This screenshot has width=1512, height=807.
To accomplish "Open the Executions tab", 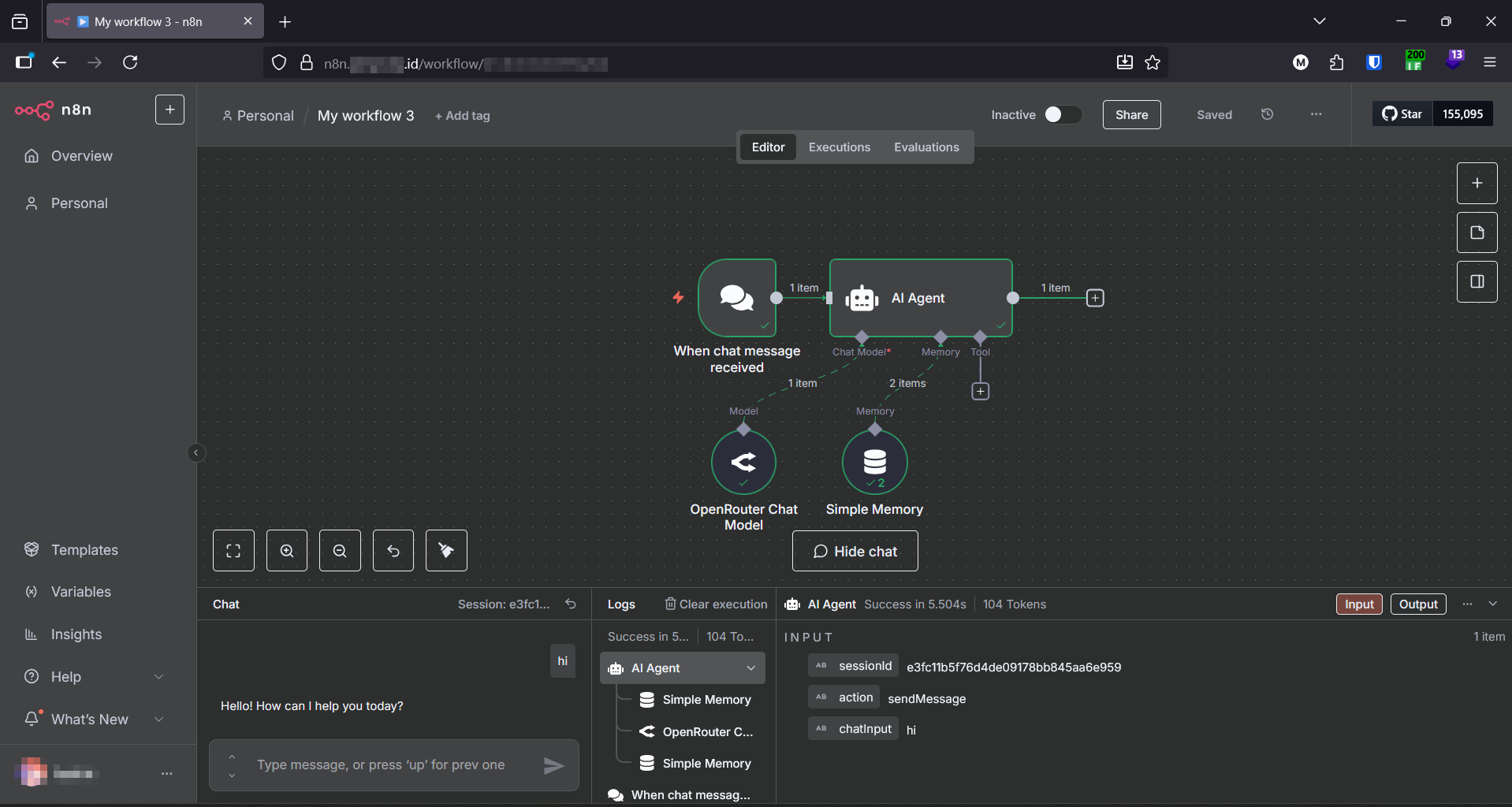I will coord(839,147).
